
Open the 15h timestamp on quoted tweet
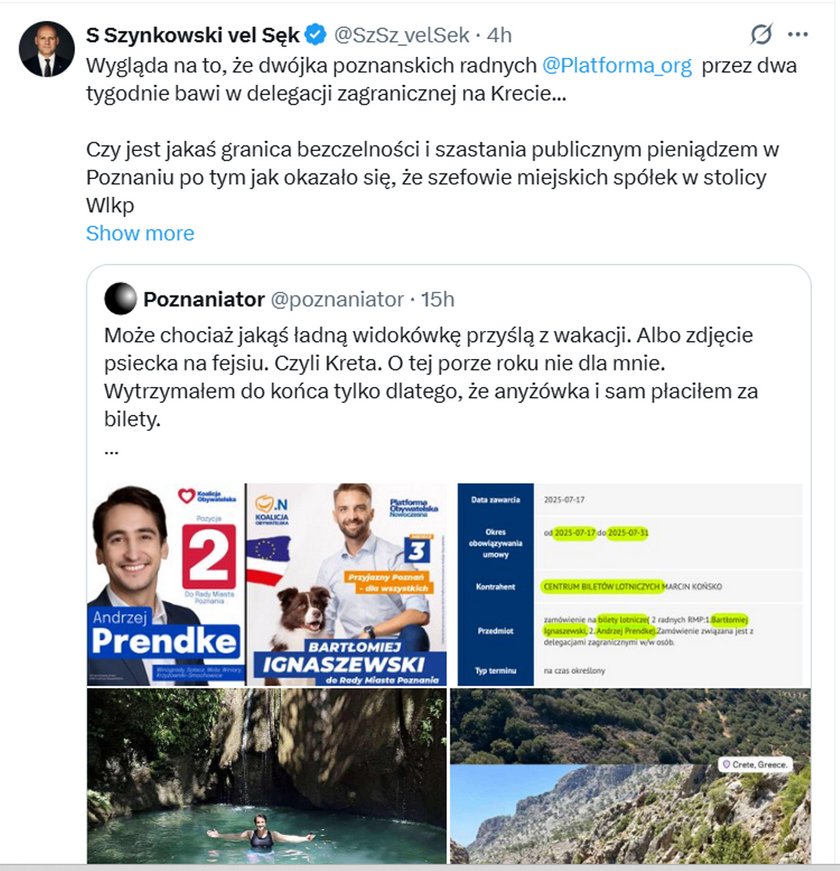(x=438, y=299)
